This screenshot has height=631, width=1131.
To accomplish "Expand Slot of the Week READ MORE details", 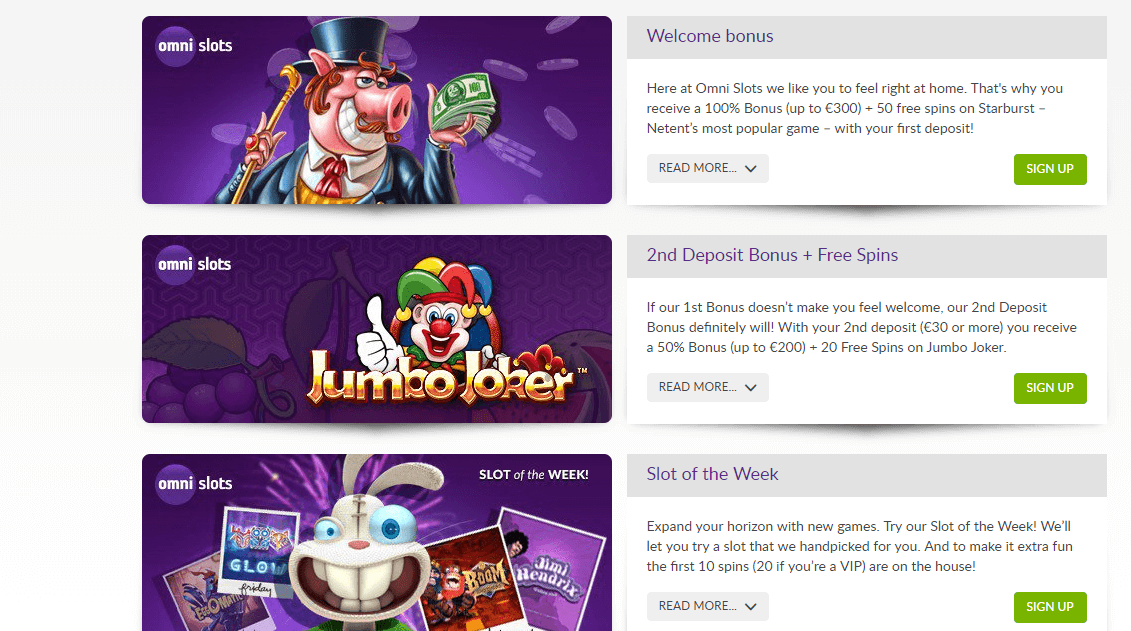I will pyautogui.click(x=708, y=606).
